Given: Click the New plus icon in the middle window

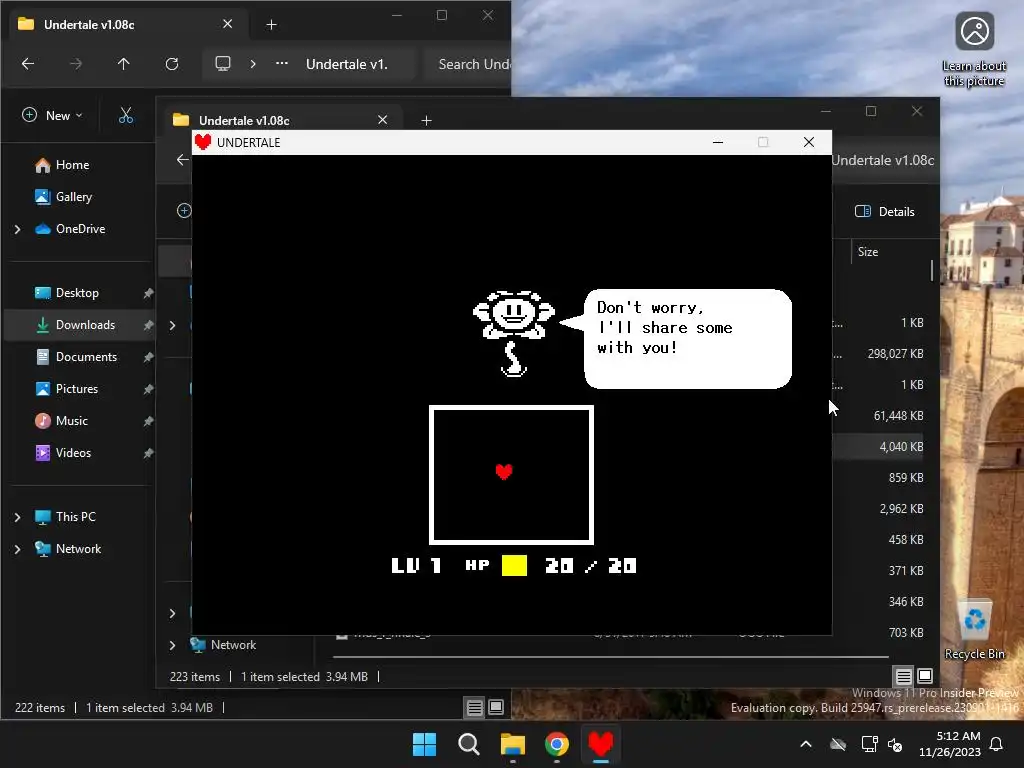Looking at the screenshot, I should (x=184, y=210).
